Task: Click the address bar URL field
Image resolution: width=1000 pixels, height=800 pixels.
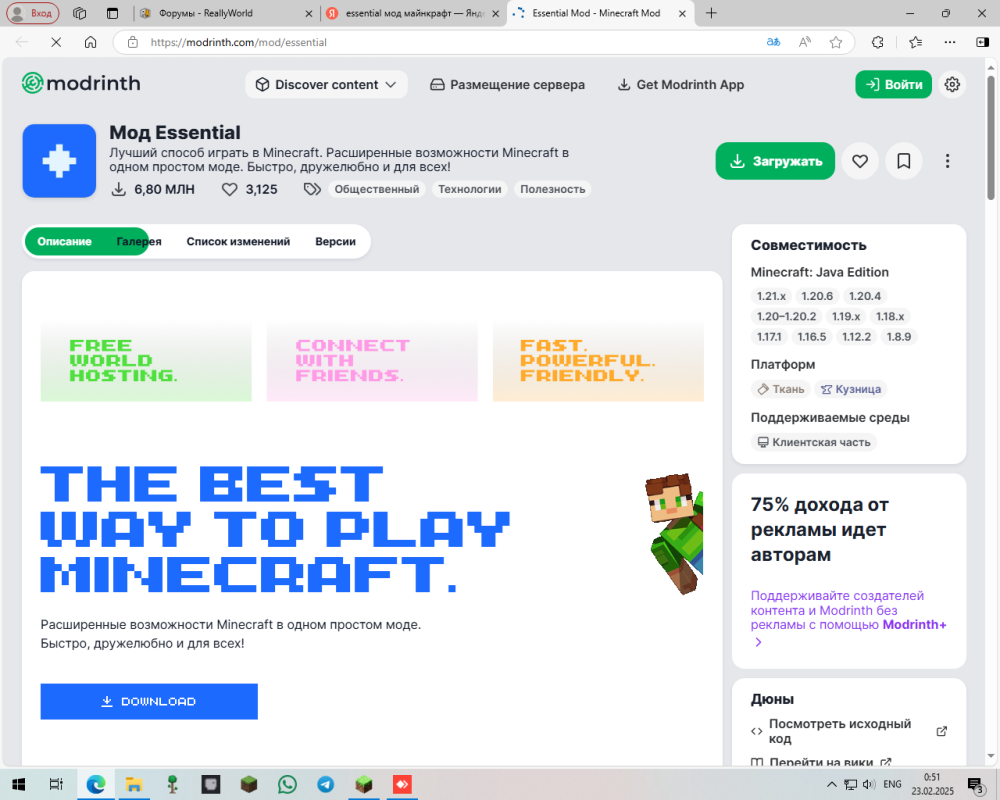Action: pyautogui.click(x=446, y=42)
